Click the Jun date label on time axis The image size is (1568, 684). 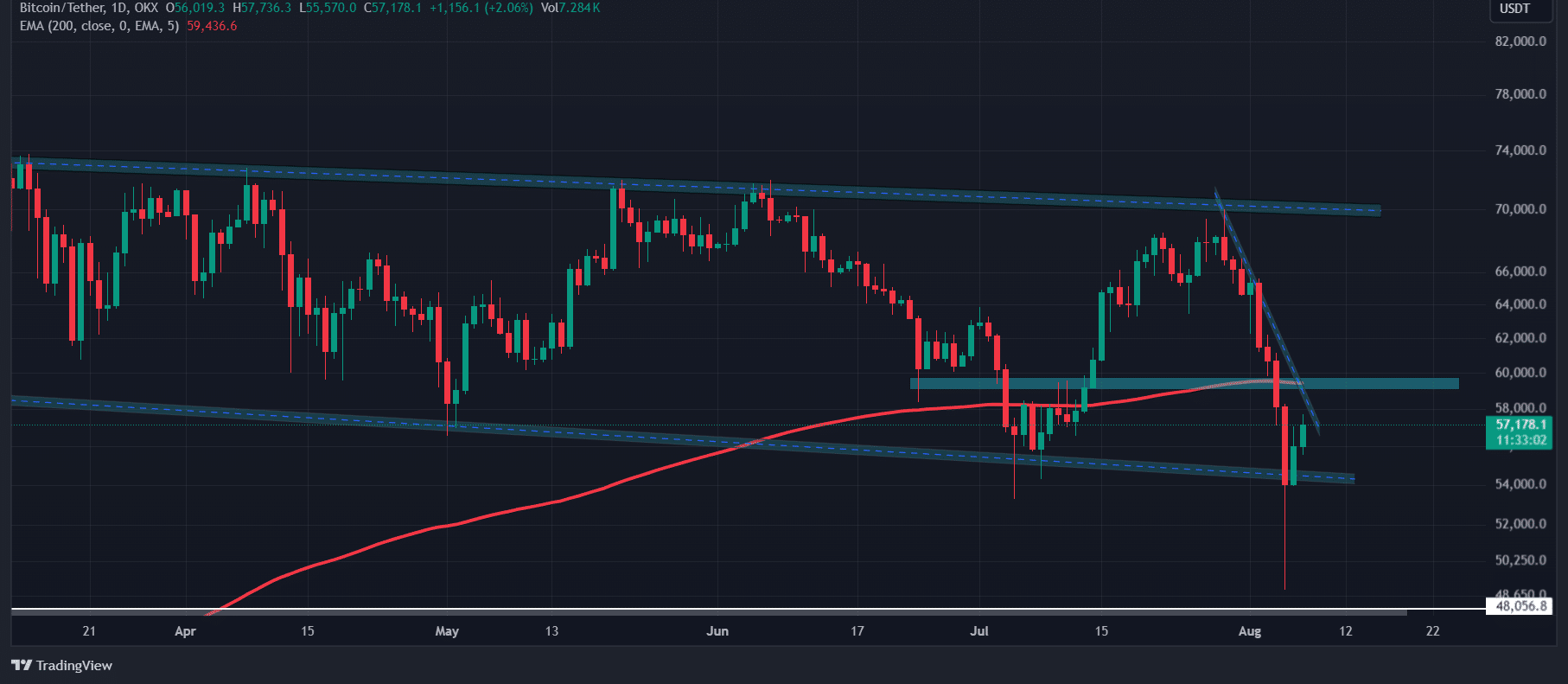(717, 631)
